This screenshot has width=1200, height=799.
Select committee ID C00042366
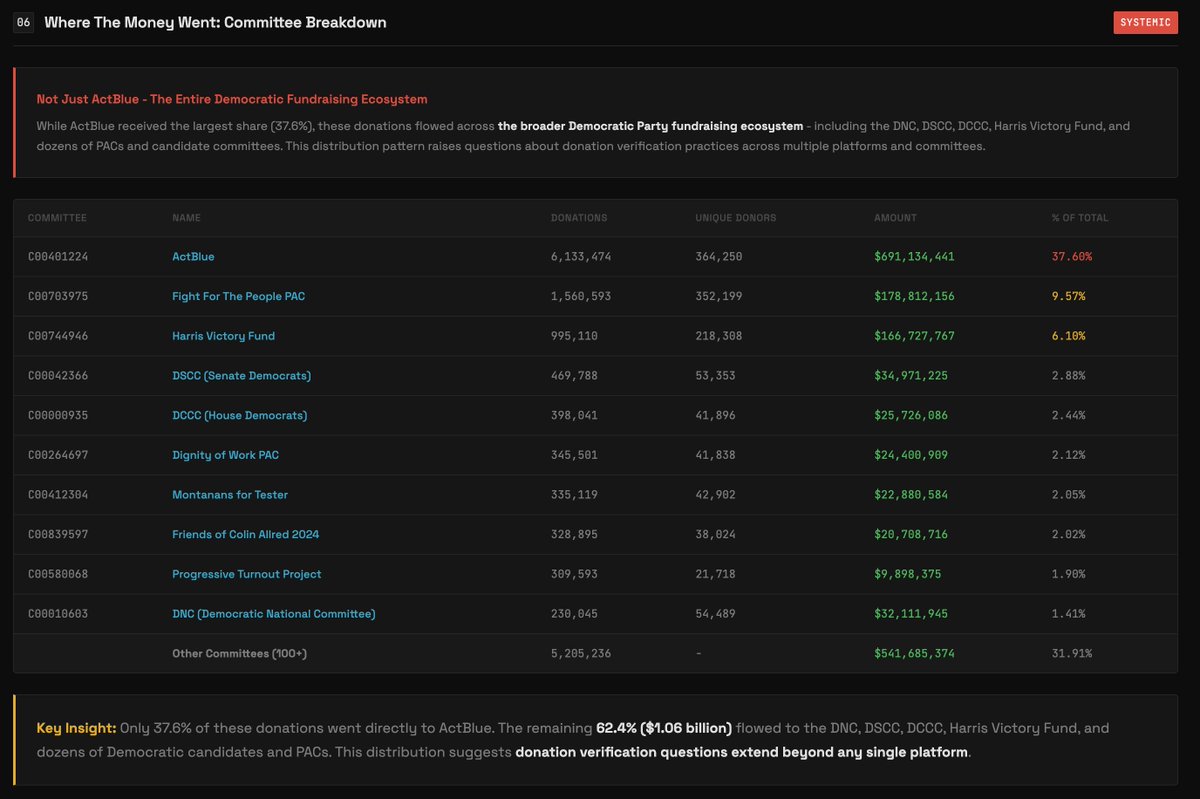click(x=58, y=376)
